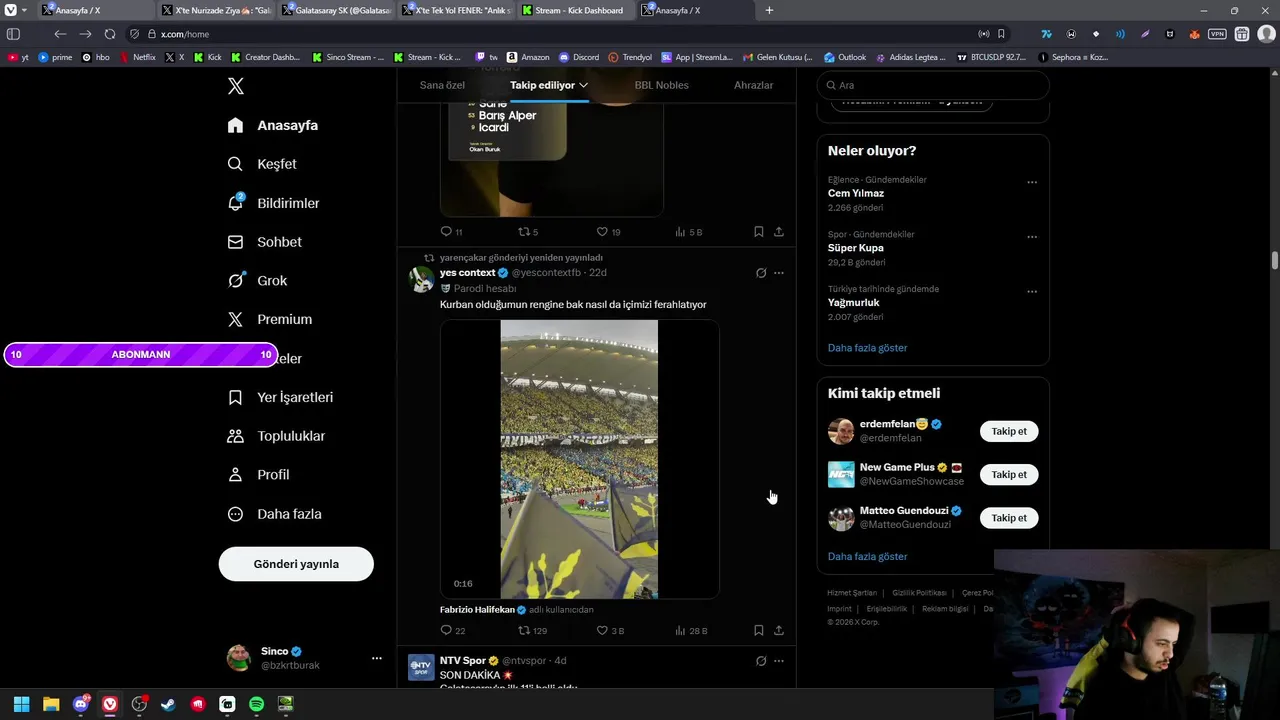Follow erdemfelan with Takip et
Viewport: 1280px width, 720px height.
1009,431
